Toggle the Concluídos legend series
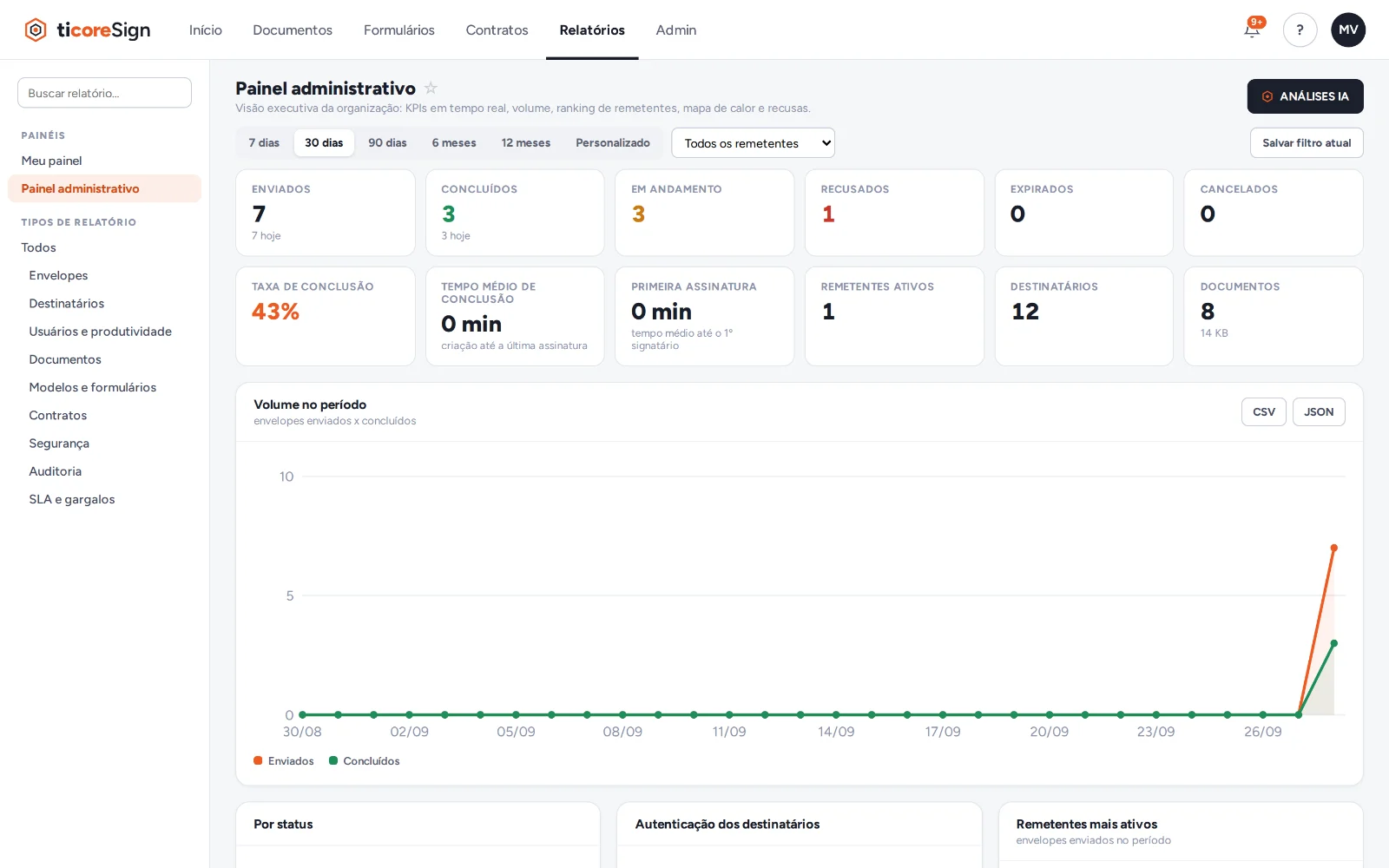Image resolution: width=1389 pixels, height=868 pixels. (365, 761)
